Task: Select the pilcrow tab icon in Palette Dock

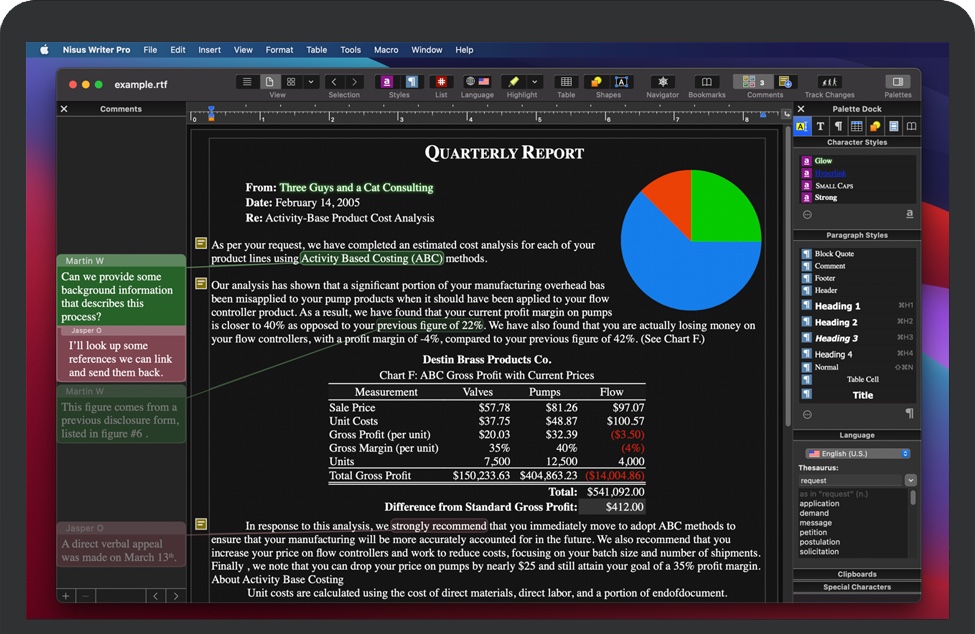Action: pyautogui.click(x=838, y=127)
